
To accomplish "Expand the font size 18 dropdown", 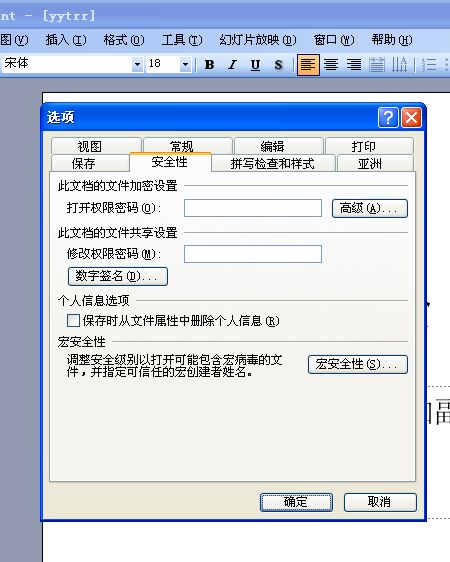I will 185,65.
